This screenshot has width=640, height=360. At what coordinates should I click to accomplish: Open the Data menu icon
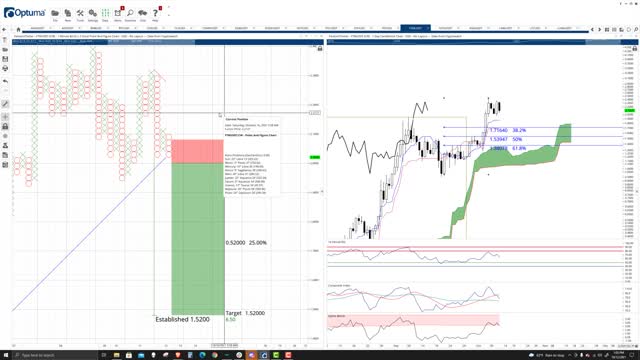[105, 13]
